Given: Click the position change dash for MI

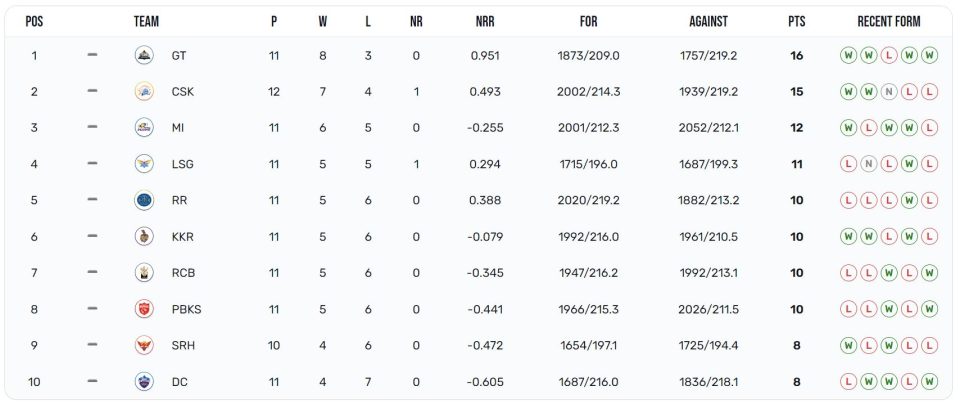Looking at the screenshot, I should click(x=92, y=127).
